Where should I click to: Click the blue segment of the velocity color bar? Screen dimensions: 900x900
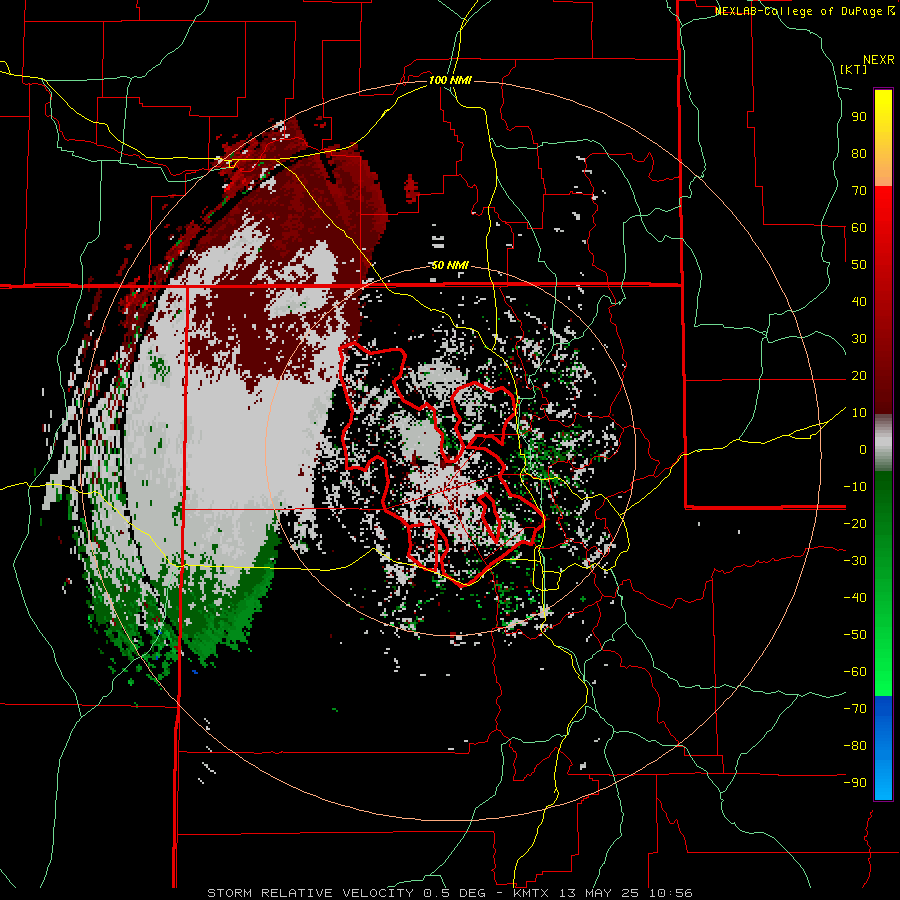pos(883,748)
